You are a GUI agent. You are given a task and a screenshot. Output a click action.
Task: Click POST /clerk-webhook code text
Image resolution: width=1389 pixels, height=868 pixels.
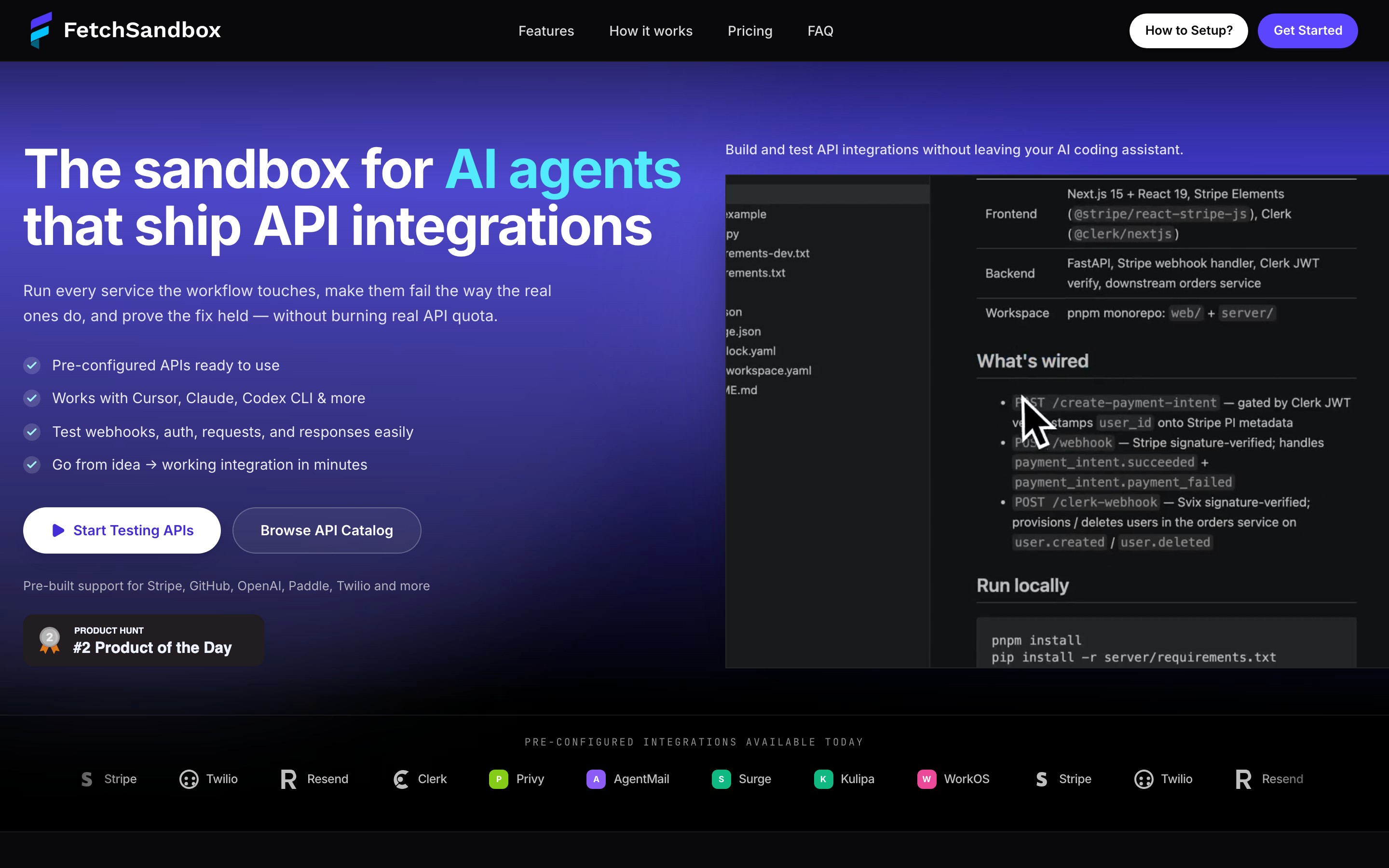1085,502
